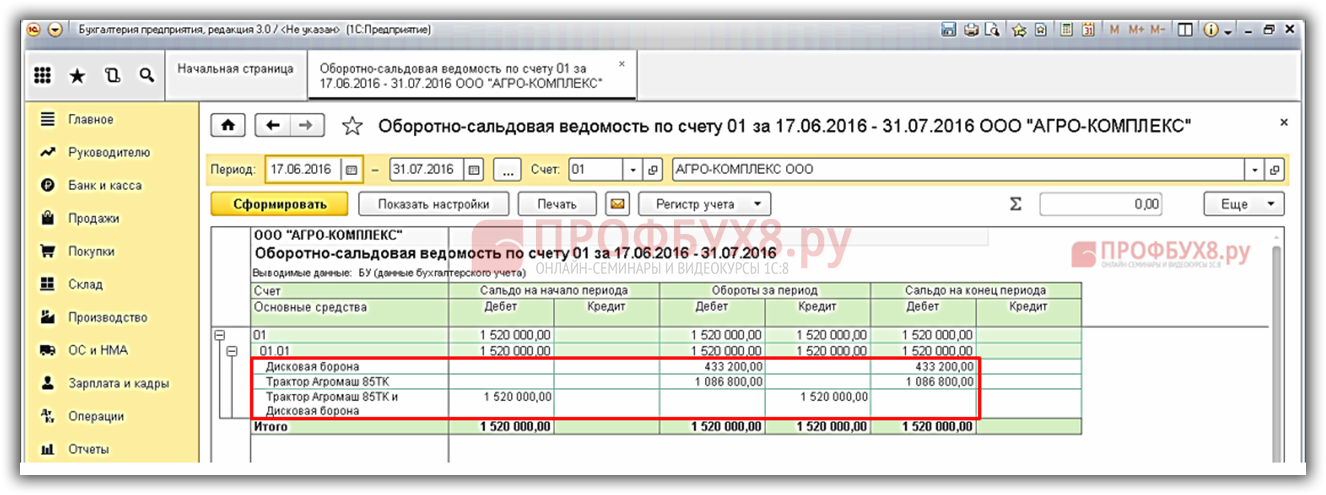Click the Показать настройки button
Viewport: 1326px width, 495px height.
[433, 204]
